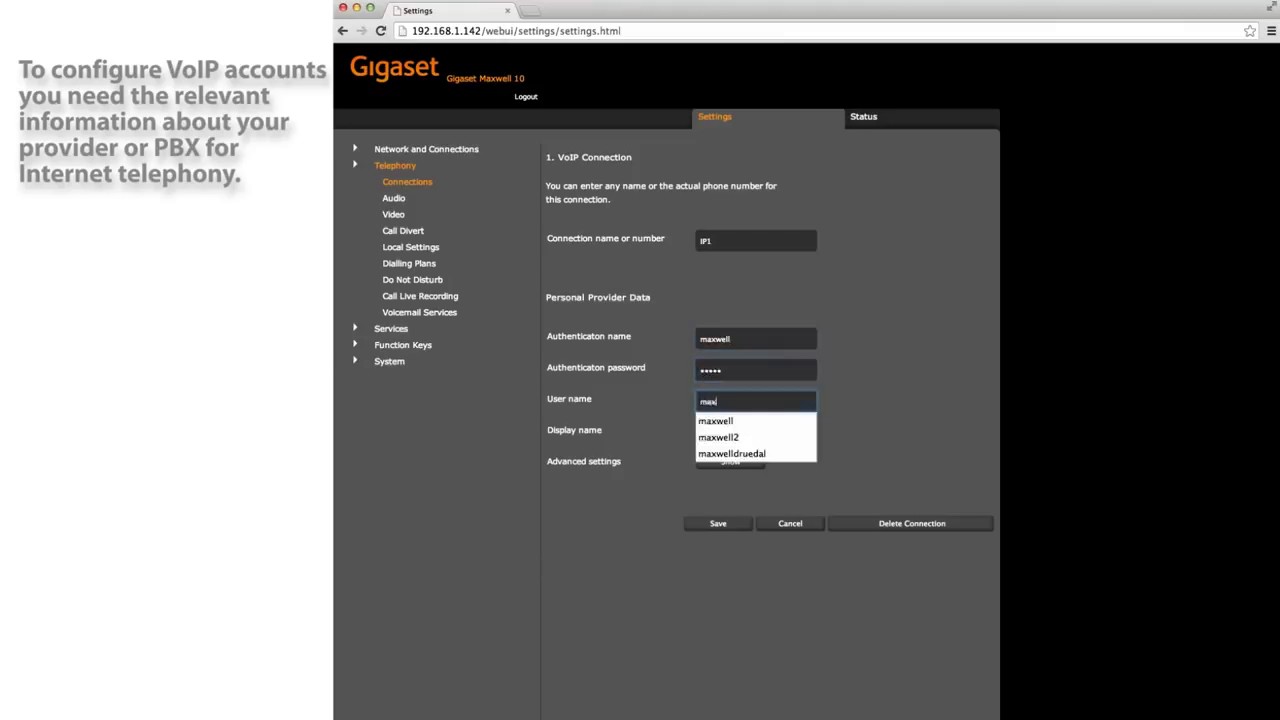
Task: Expand Network and Connections arrow
Action: tap(355, 149)
